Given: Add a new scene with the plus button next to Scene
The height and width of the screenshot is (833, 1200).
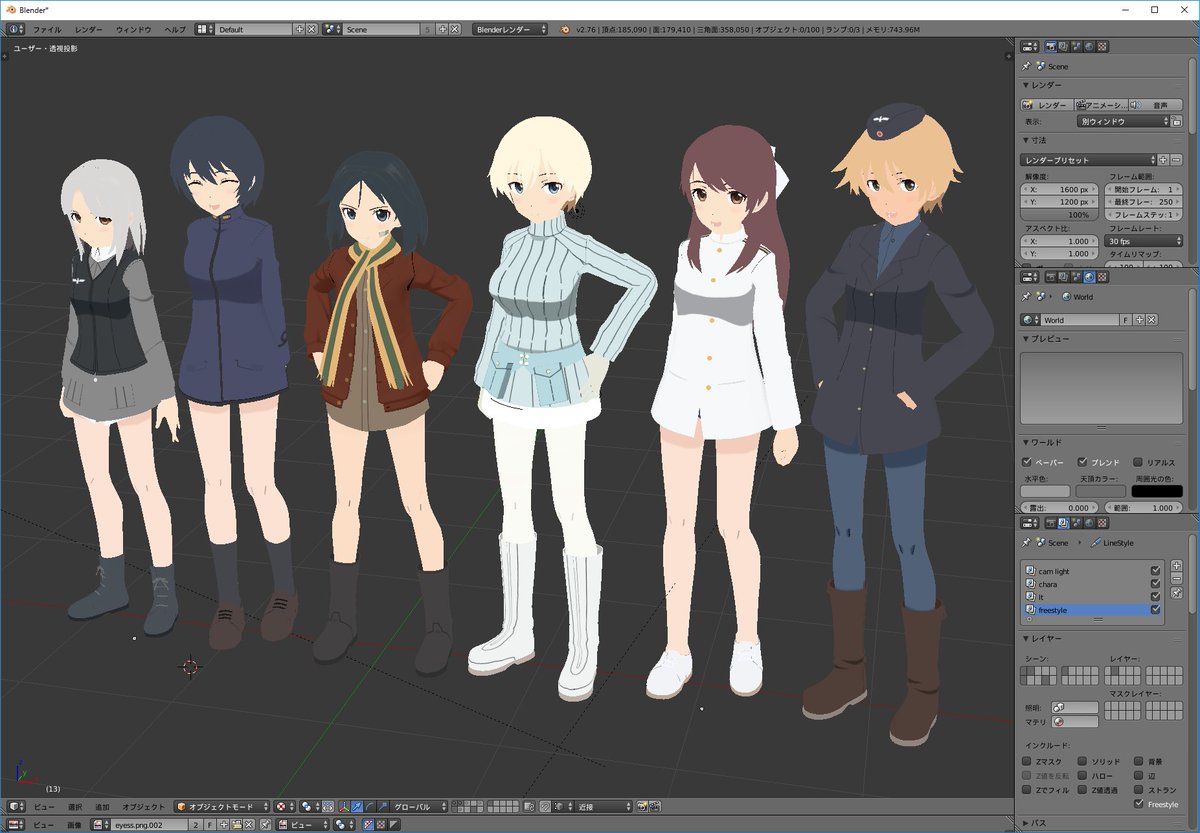Looking at the screenshot, I should point(442,29).
